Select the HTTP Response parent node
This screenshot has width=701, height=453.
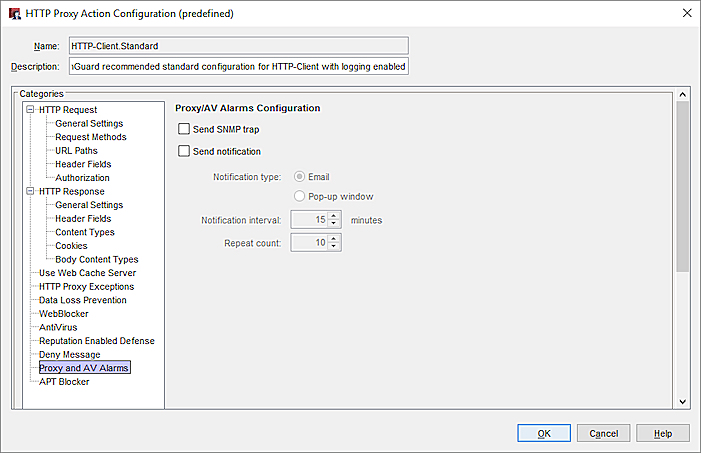pos(72,191)
